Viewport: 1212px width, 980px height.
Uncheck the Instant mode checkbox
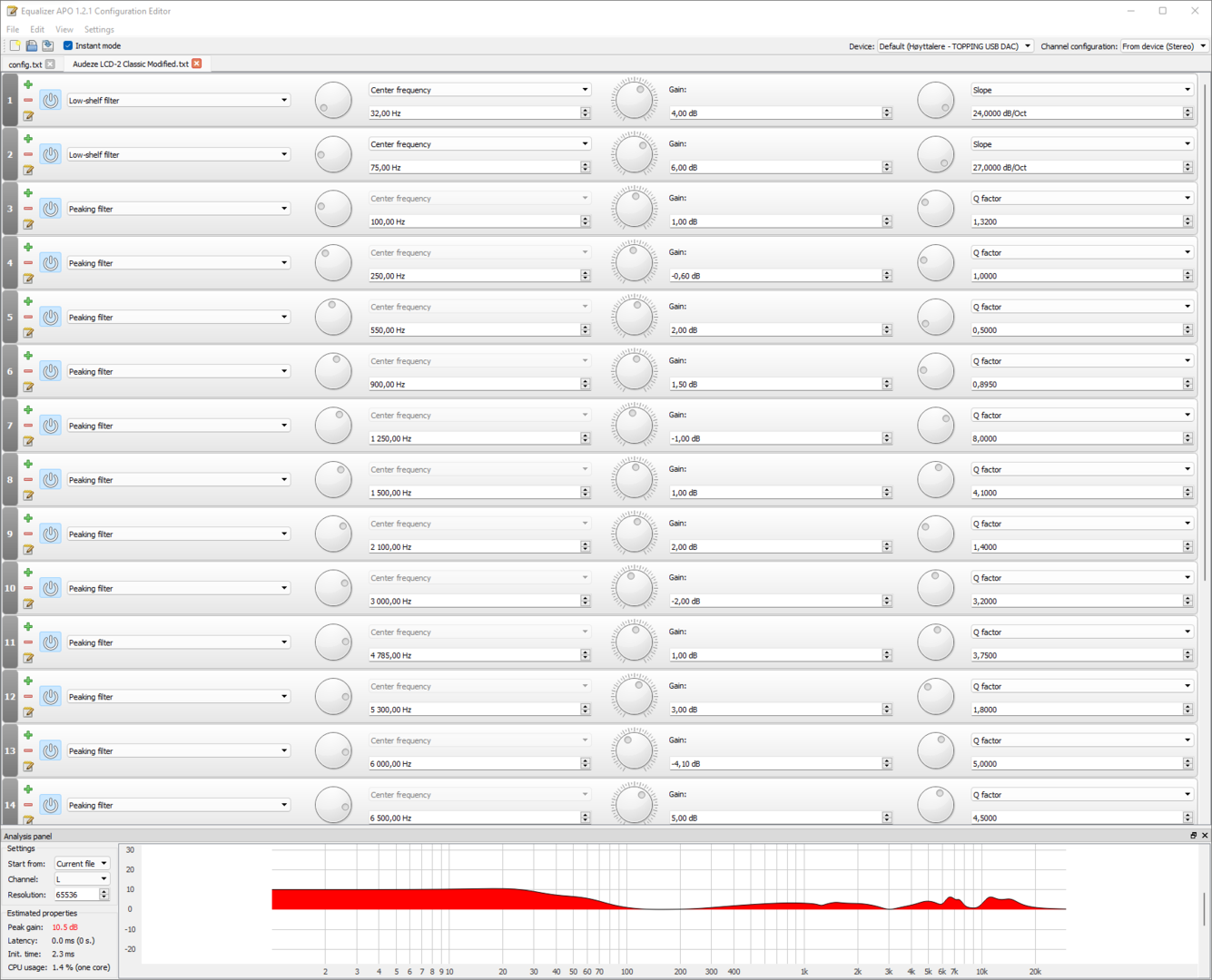point(68,45)
